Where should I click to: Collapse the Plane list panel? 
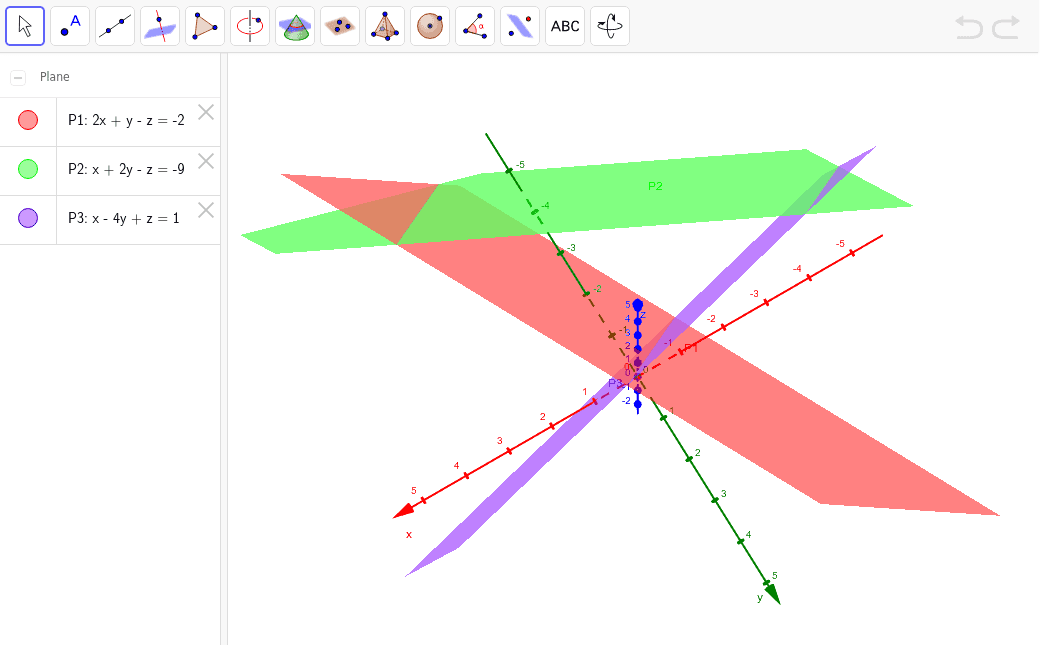click(x=18, y=76)
